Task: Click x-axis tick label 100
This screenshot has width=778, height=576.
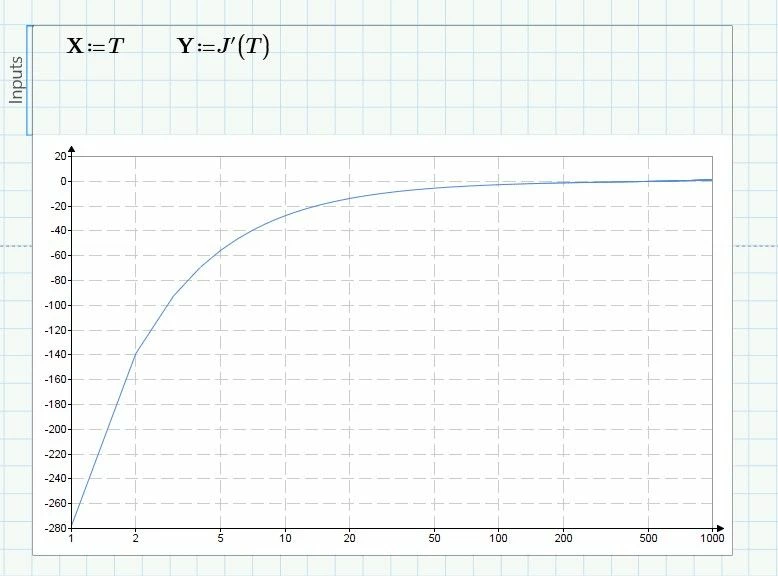Action: (x=498, y=538)
